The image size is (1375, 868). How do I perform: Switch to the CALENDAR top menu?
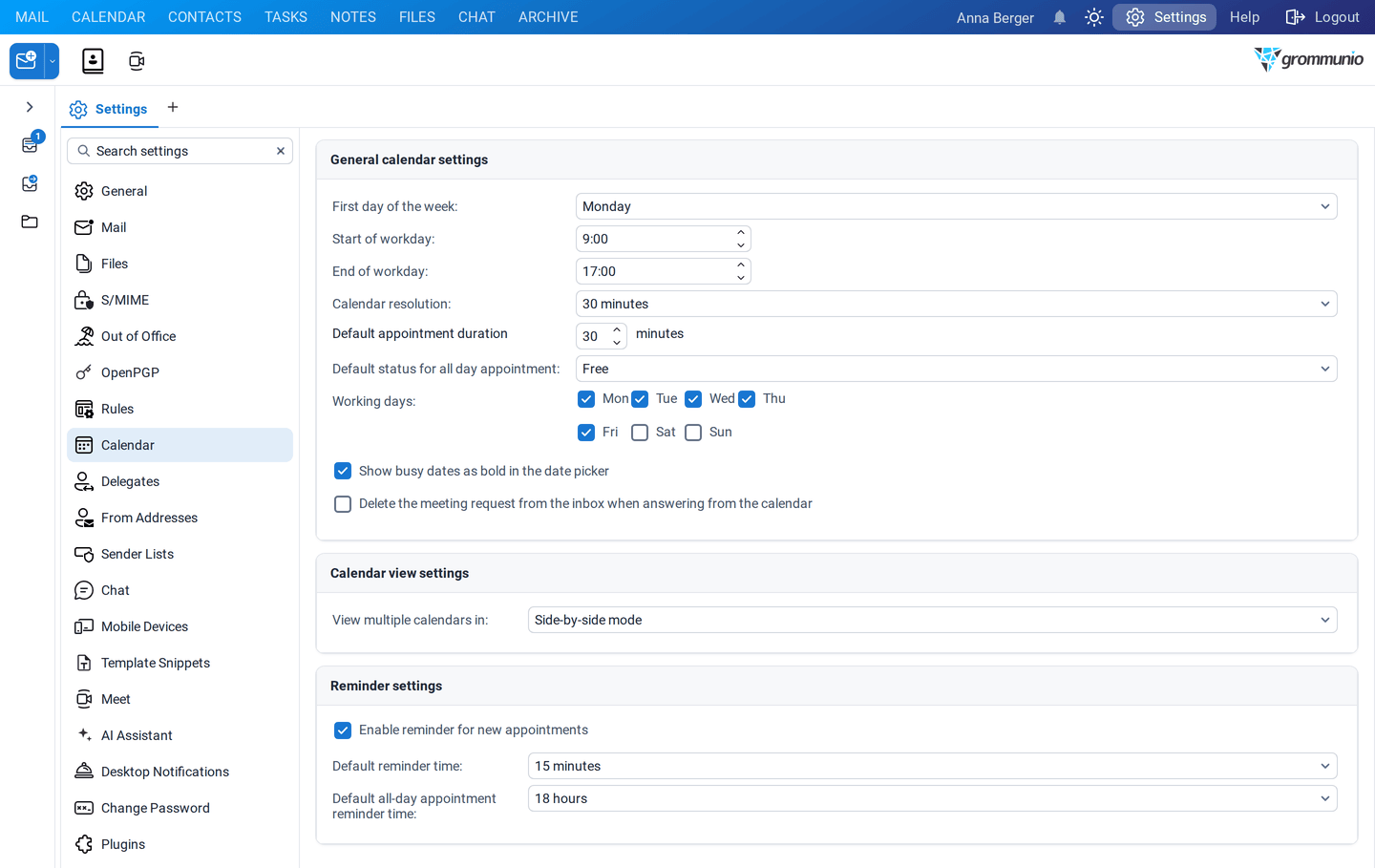coord(109,17)
